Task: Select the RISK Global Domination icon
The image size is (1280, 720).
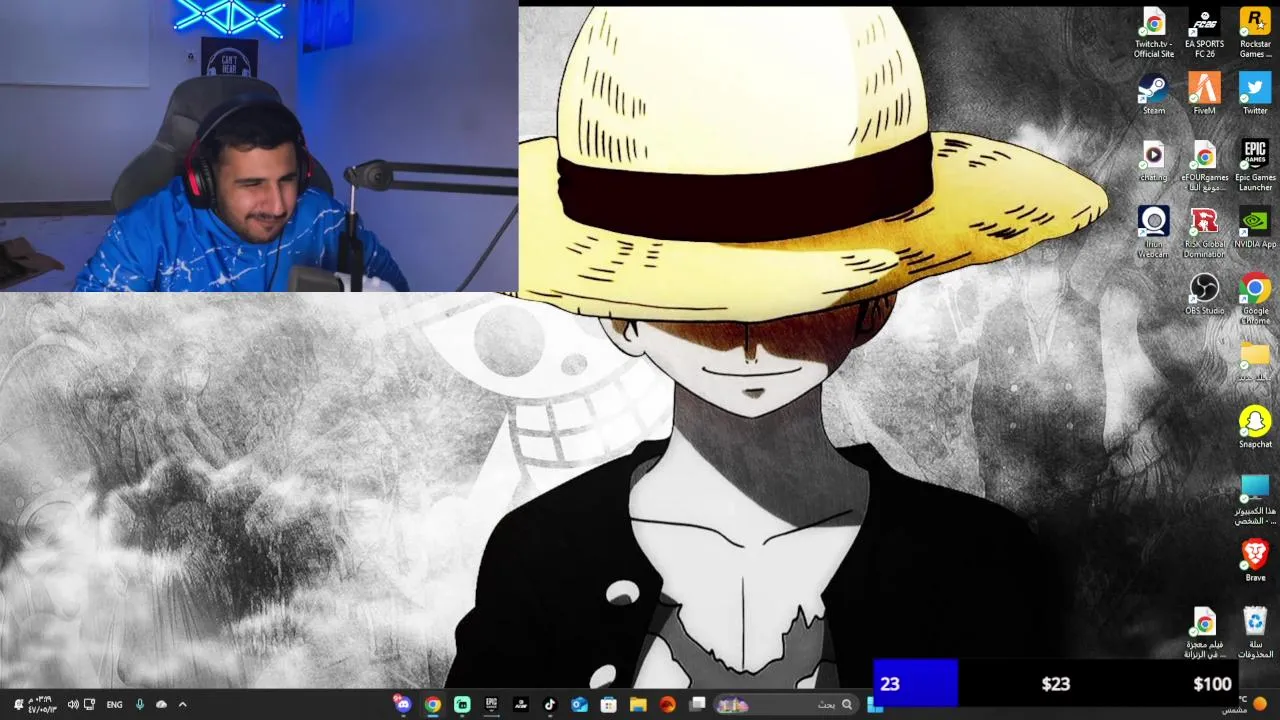Action: (x=1204, y=232)
